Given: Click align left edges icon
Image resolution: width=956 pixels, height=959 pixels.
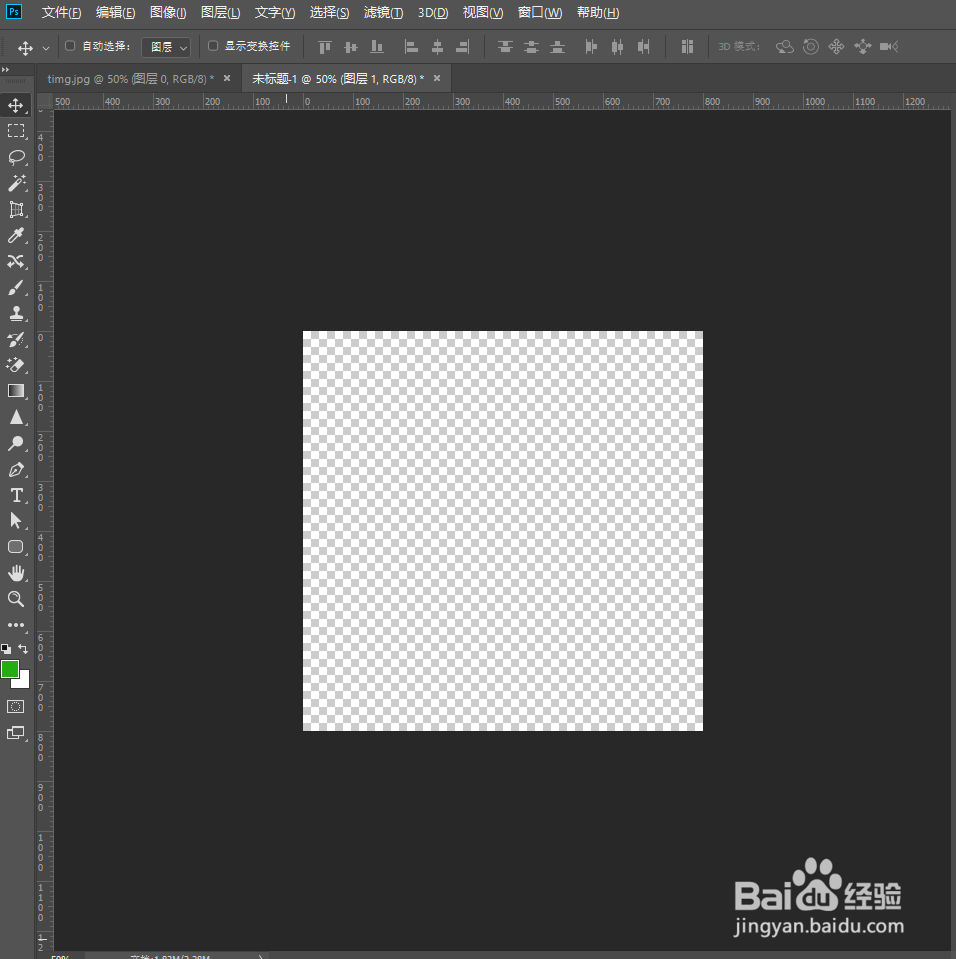Looking at the screenshot, I should point(411,46).
